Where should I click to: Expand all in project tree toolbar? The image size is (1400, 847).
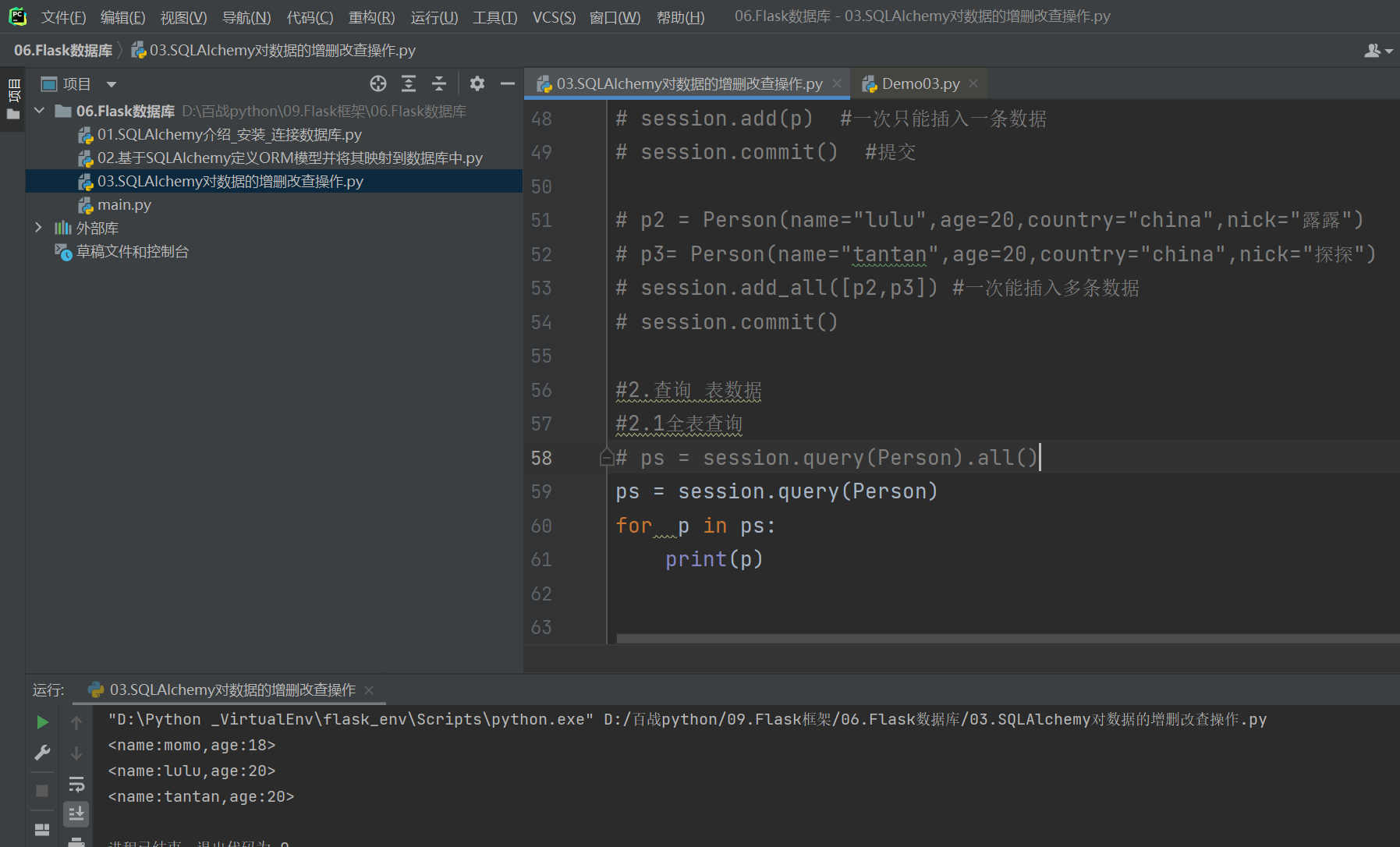tap(409, 83)
